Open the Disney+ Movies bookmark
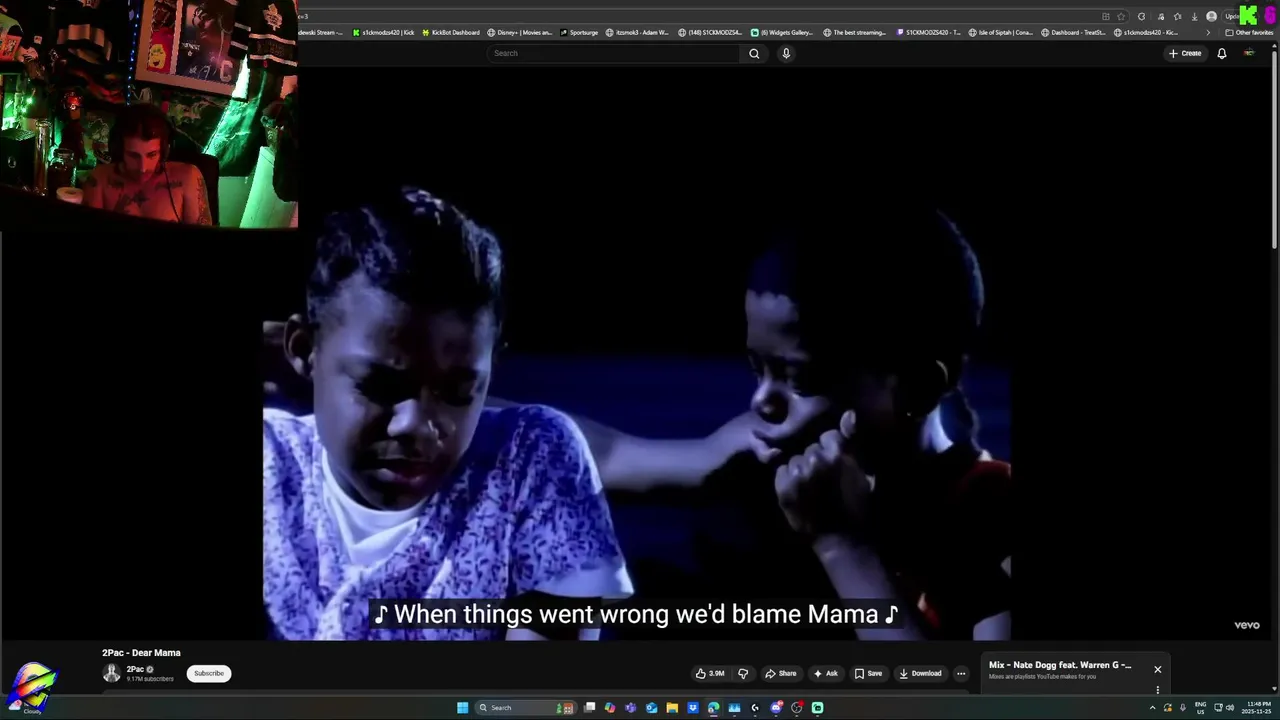The image size is (1280, 720). [520, 32]
